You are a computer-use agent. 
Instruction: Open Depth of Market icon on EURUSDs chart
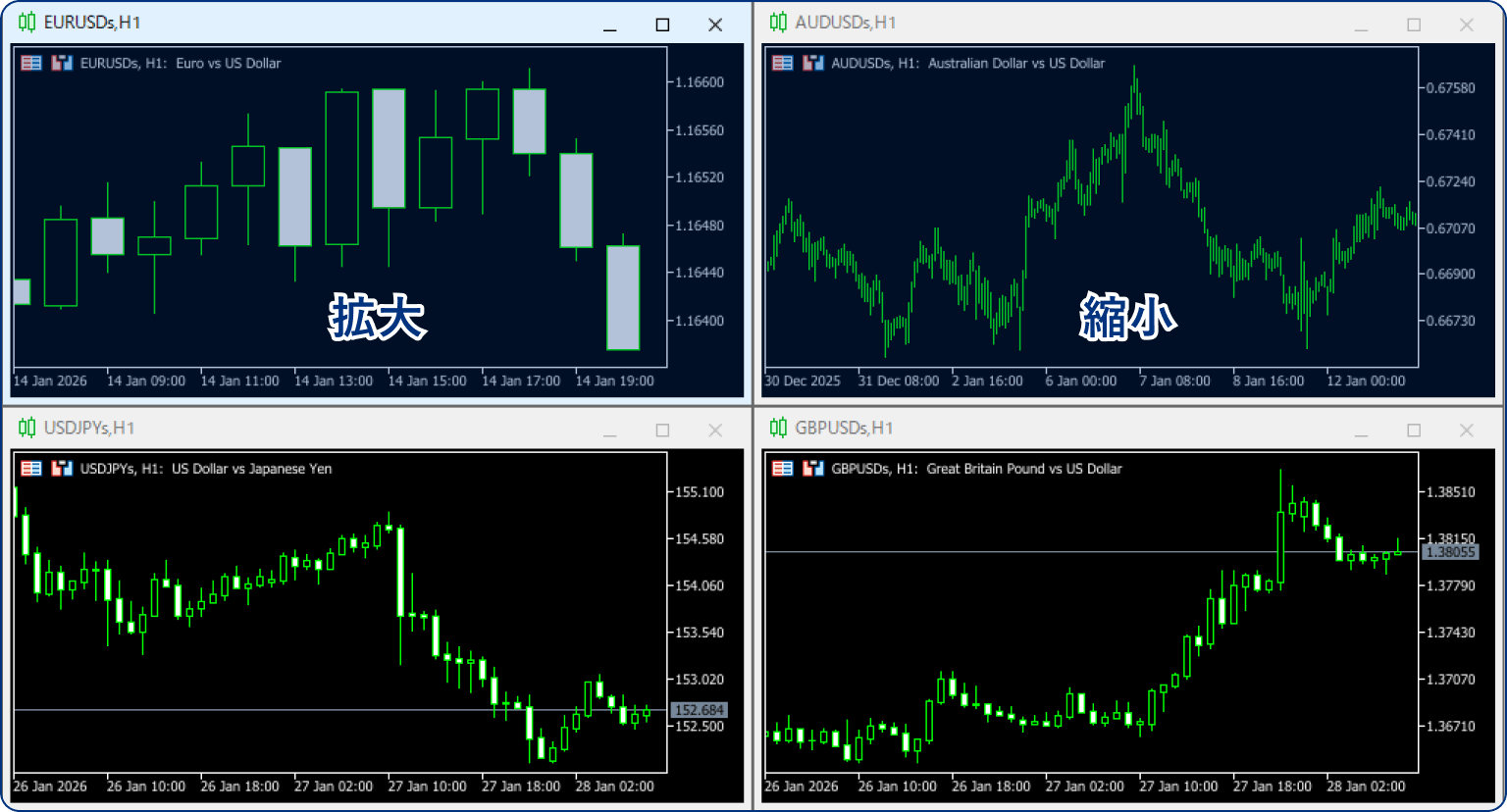(62, 63)
